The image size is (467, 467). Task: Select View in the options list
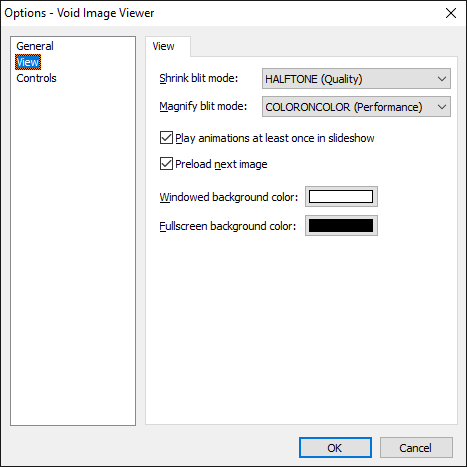coord(28,62)
